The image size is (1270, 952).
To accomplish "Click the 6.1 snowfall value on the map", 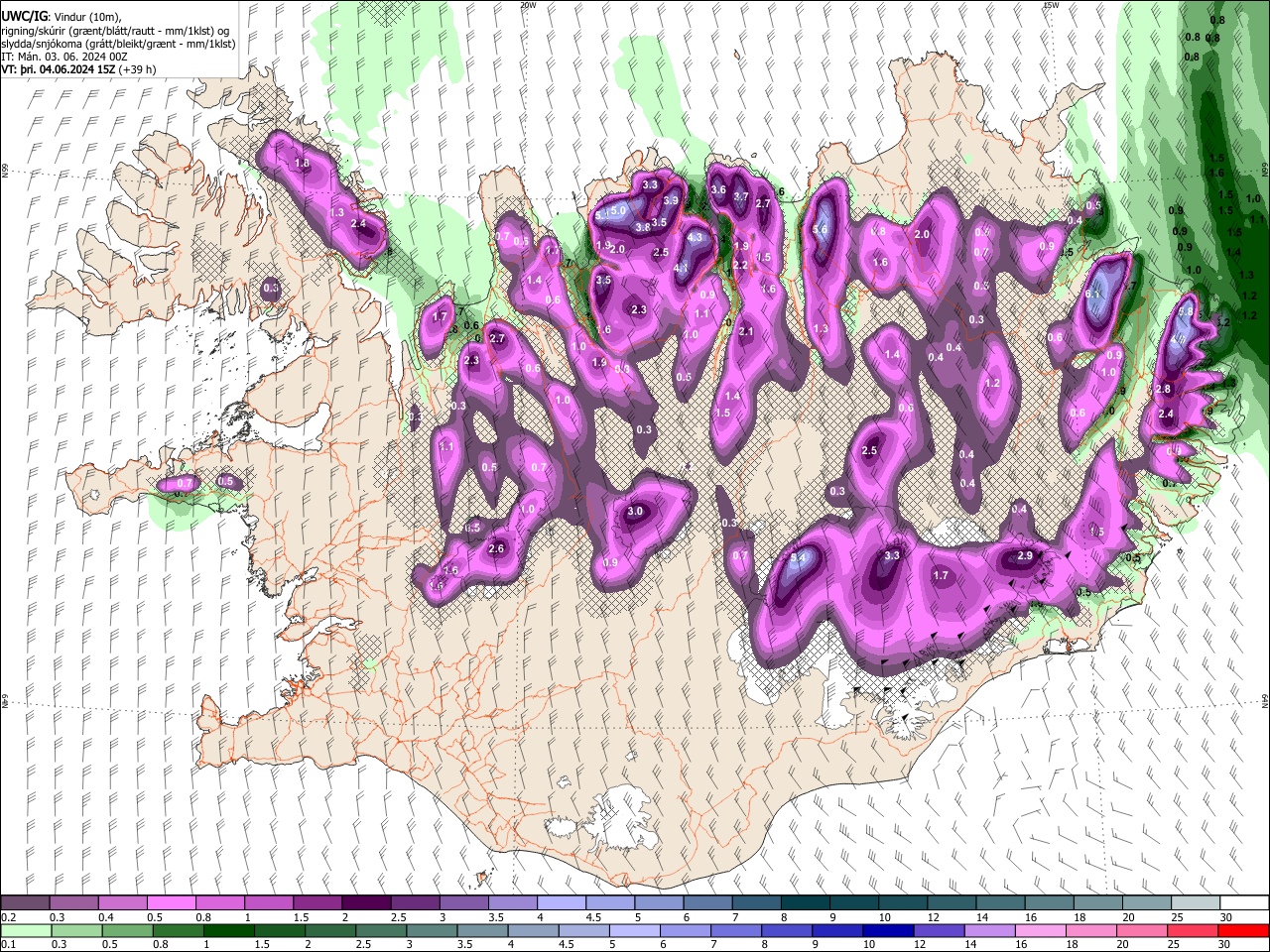I will [1093, 295].
